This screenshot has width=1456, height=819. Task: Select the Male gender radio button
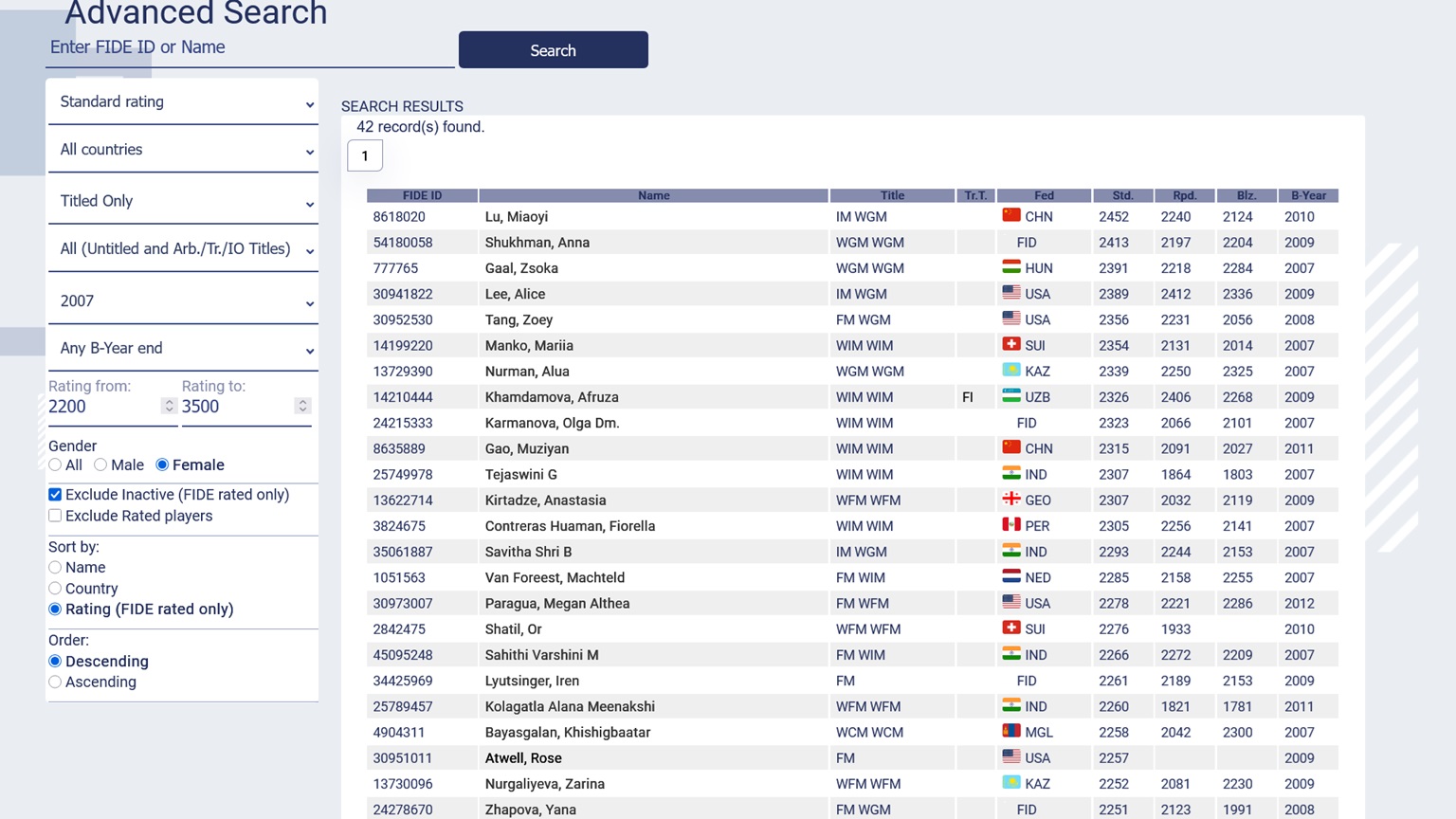(100, 464)
